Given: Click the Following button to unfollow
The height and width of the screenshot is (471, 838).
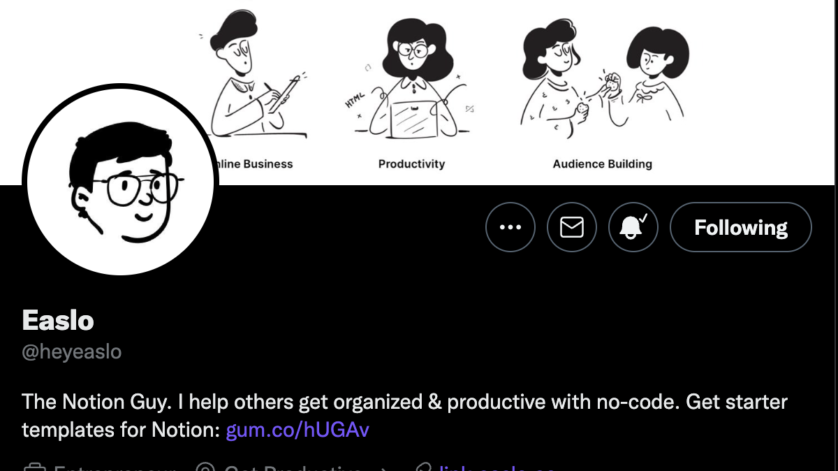Looking at the screenshot, I should [x=741, y=227].
